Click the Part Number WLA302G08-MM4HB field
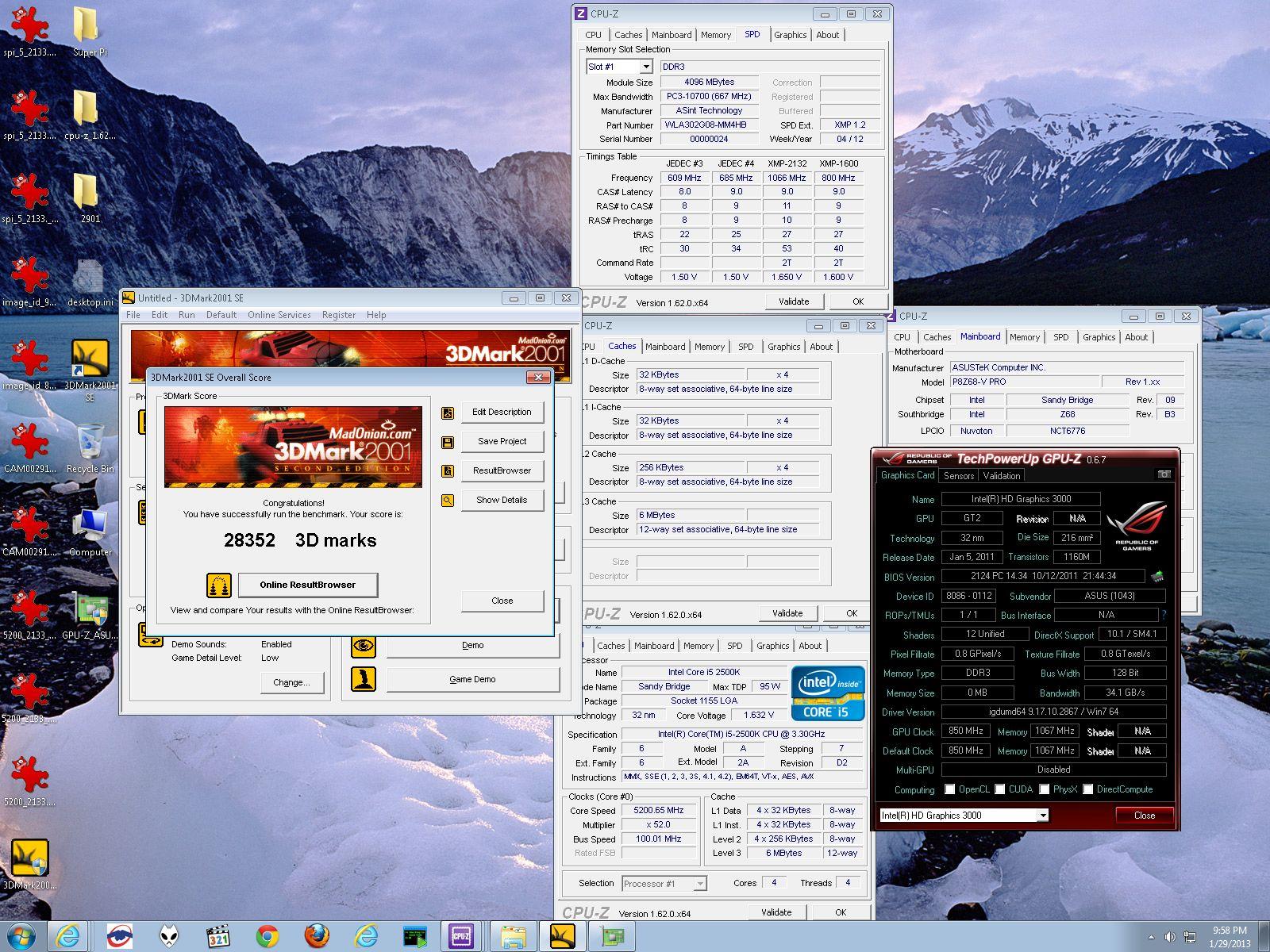This screenshot has width=1270, height=952. (x=710, y=125)
